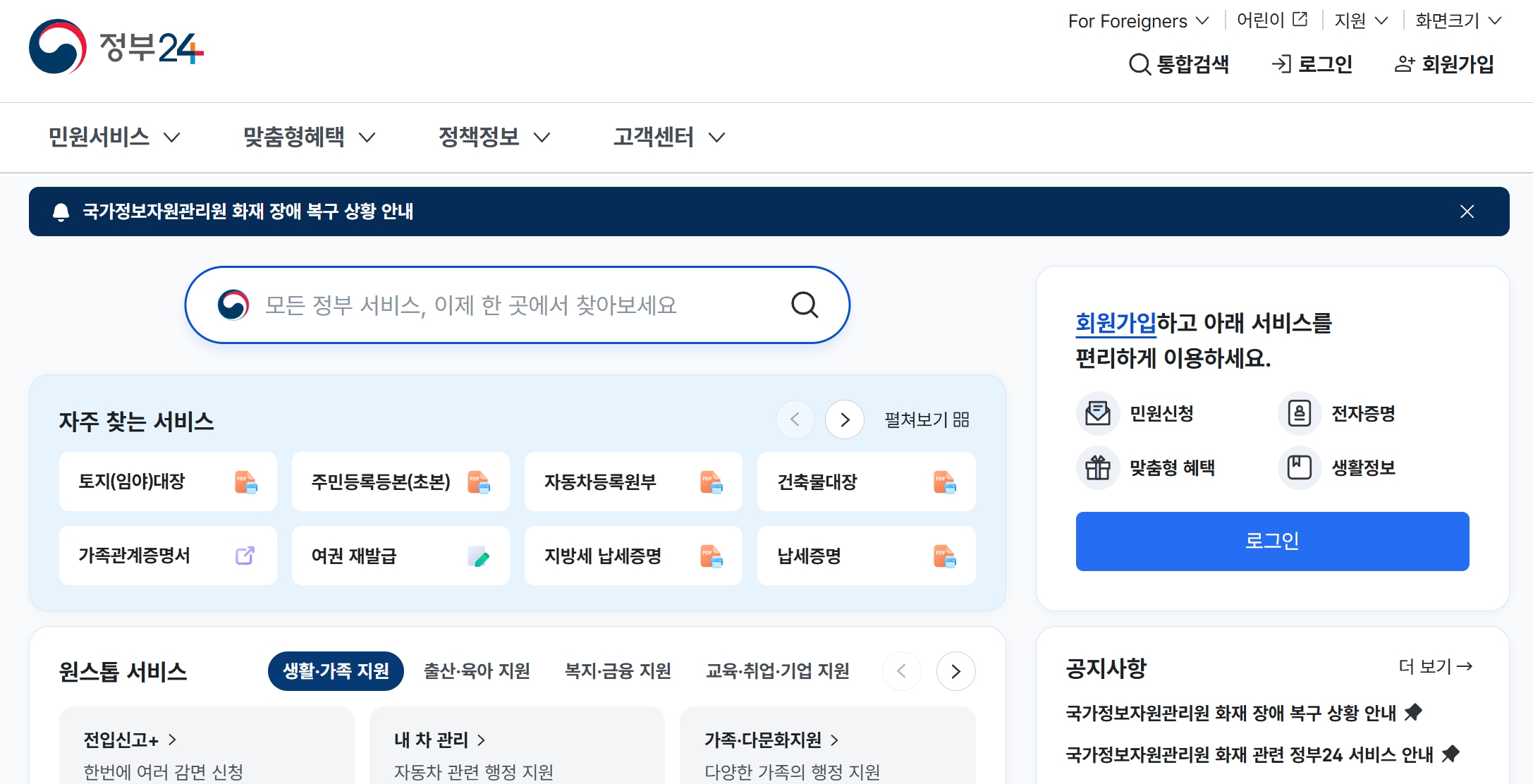Click the 맞춤형 혜택 gift icon

pyautogui.click(x=1097, y=467)
